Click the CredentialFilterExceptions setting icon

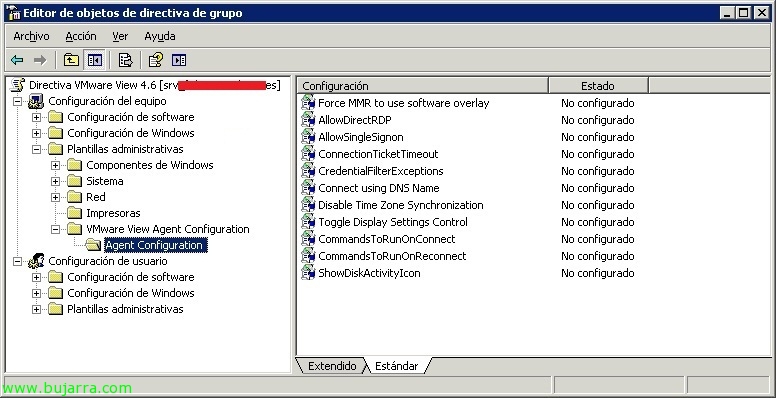click(x=308, y=171)
